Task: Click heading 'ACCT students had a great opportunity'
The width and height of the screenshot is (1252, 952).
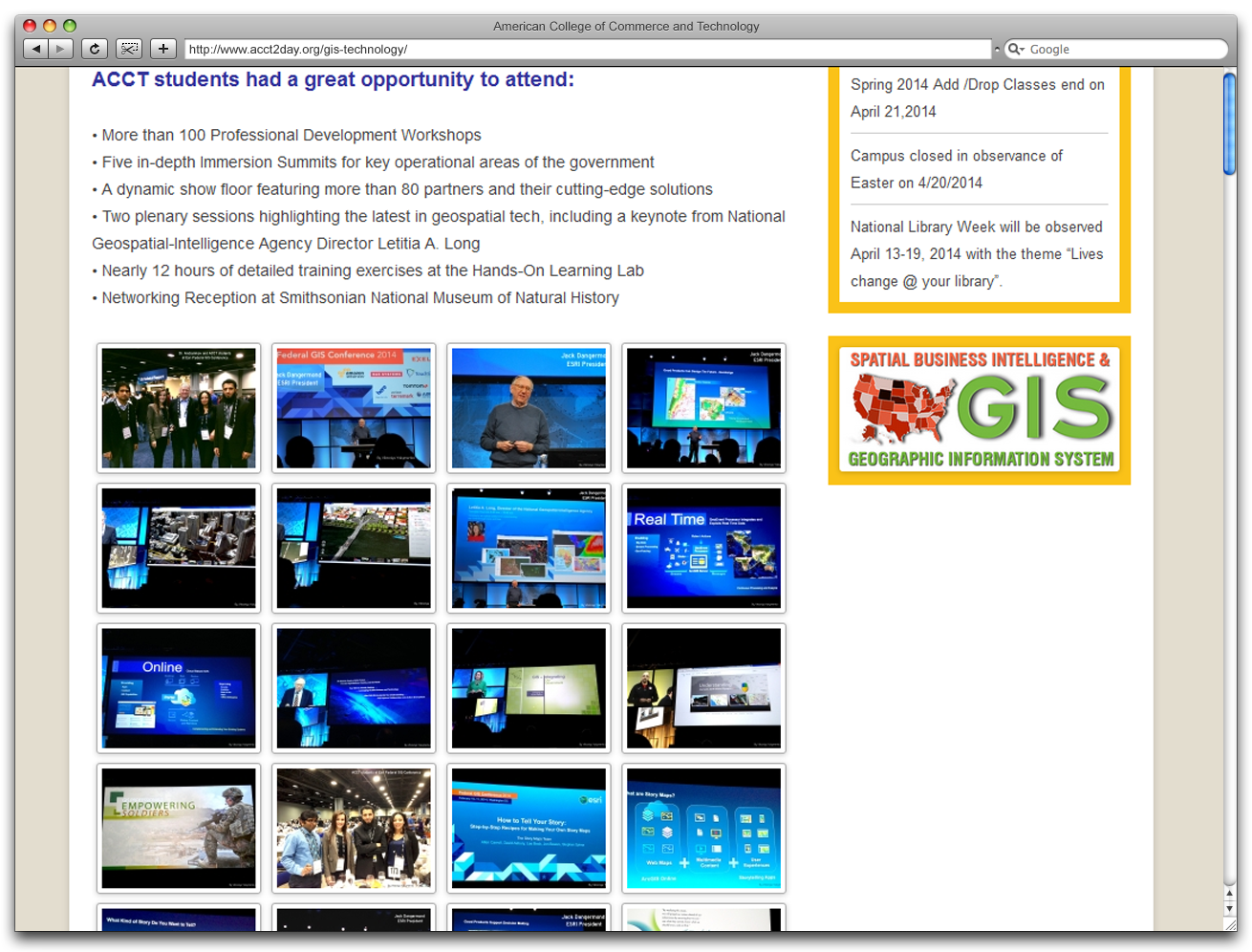Action: click(x=333, y=79)
